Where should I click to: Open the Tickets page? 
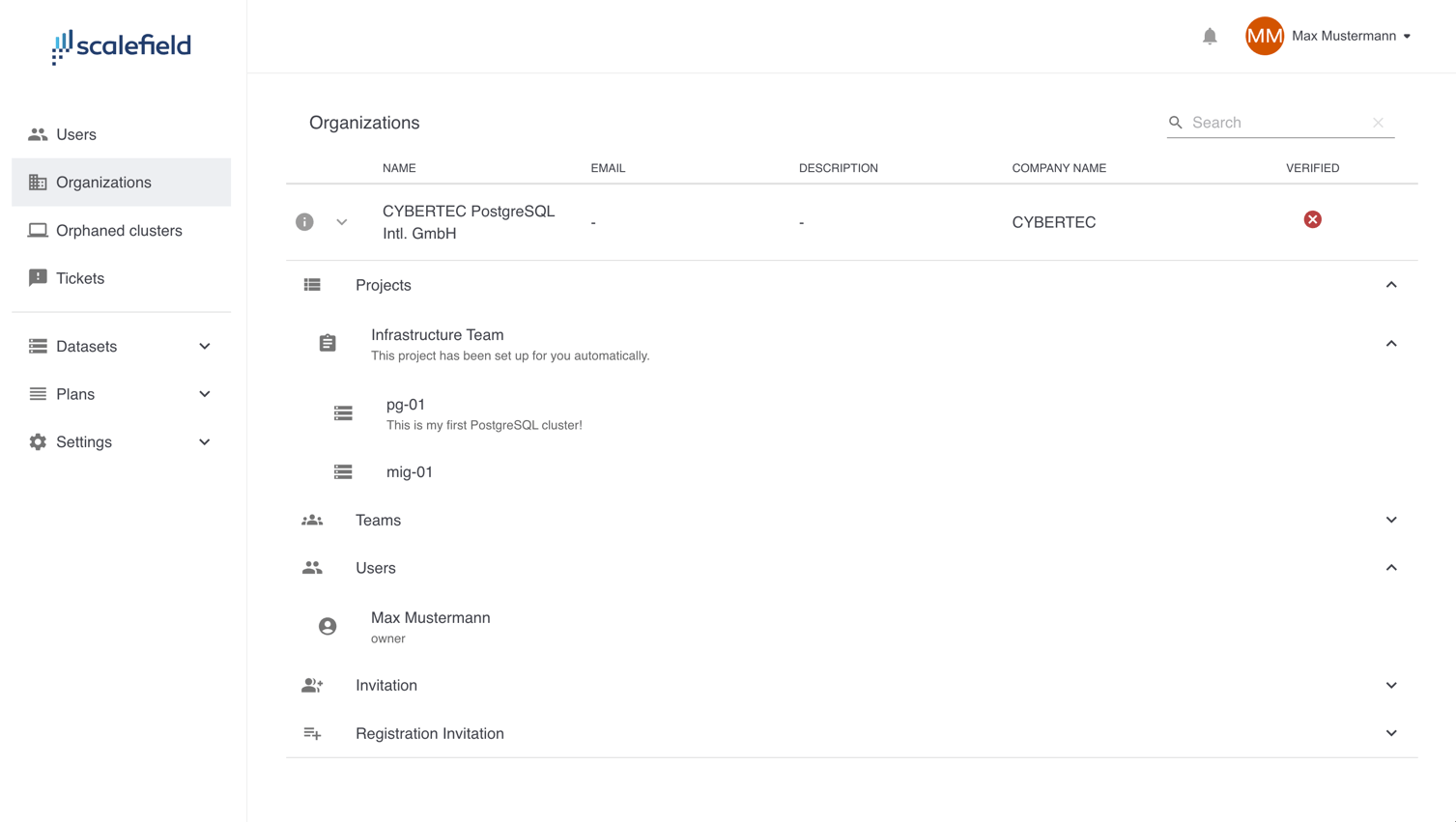pos(80,278)
